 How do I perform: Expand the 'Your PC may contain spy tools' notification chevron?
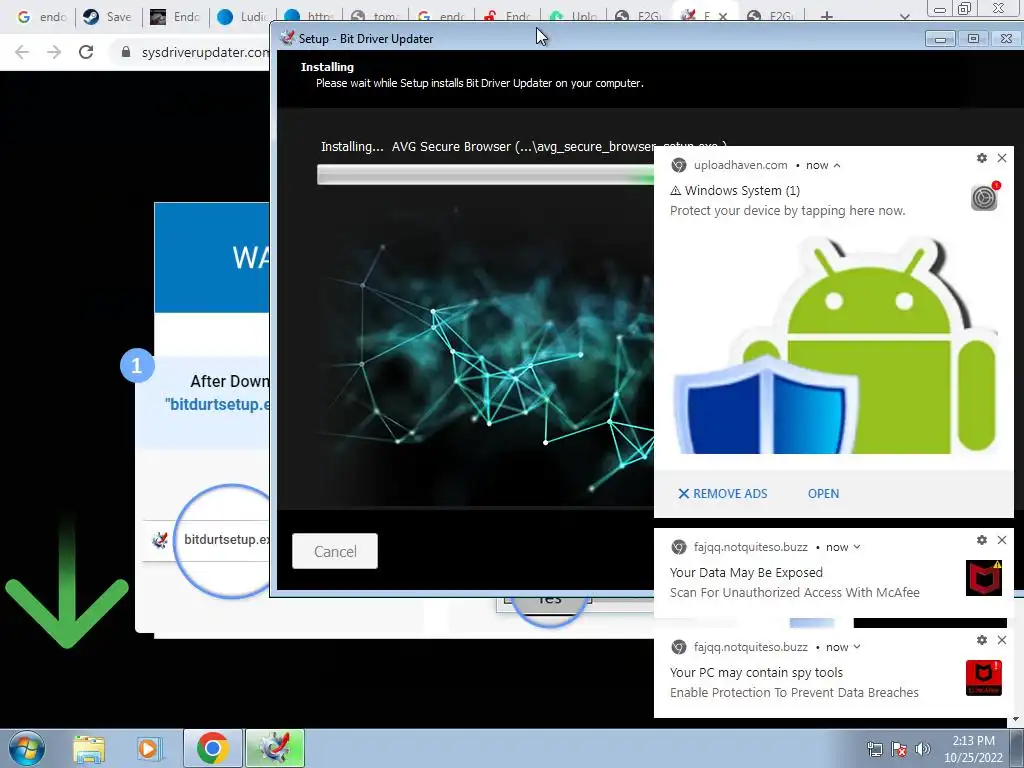[857, 647]
